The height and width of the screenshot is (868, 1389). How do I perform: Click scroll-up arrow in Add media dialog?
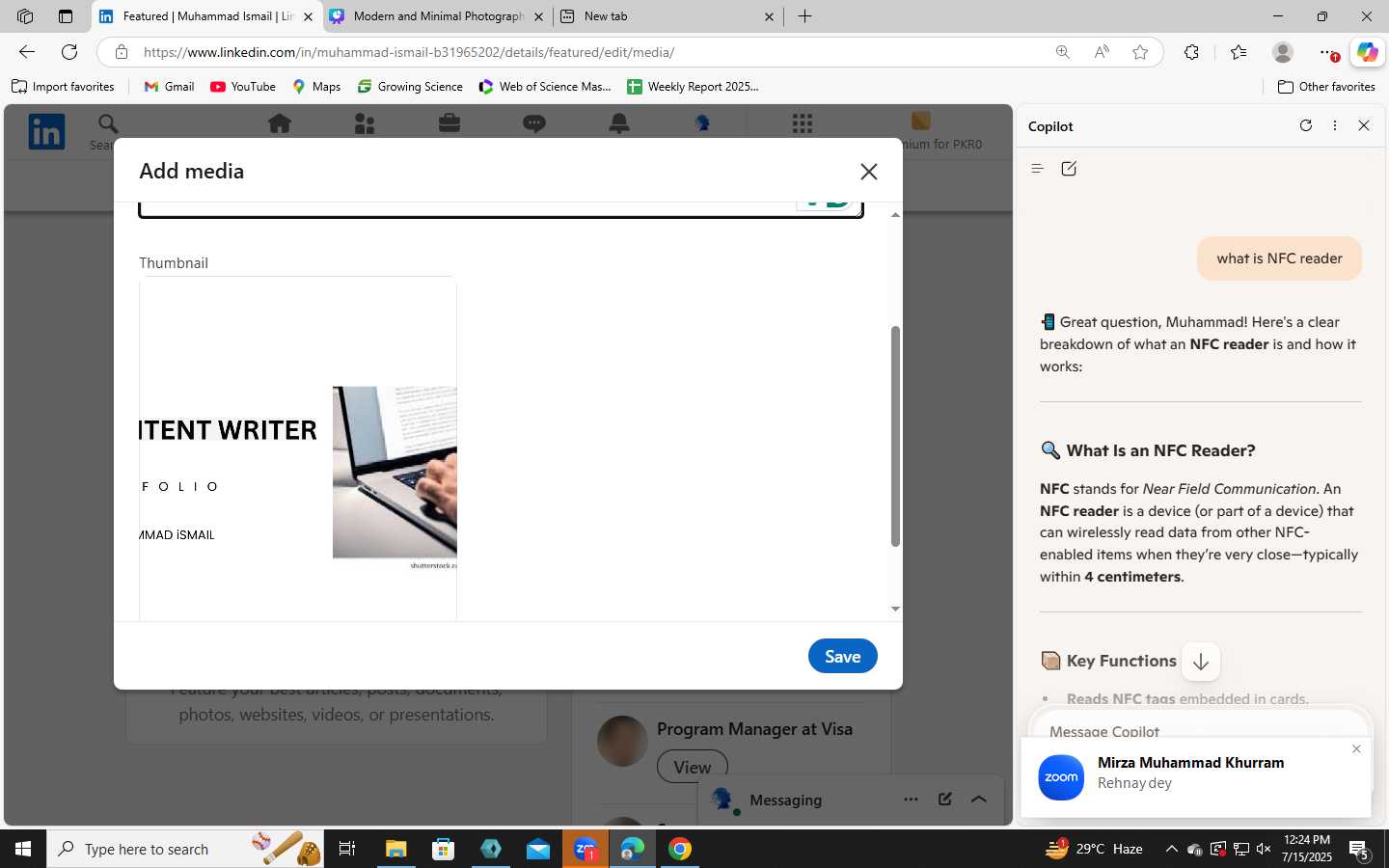pos(895,214)
